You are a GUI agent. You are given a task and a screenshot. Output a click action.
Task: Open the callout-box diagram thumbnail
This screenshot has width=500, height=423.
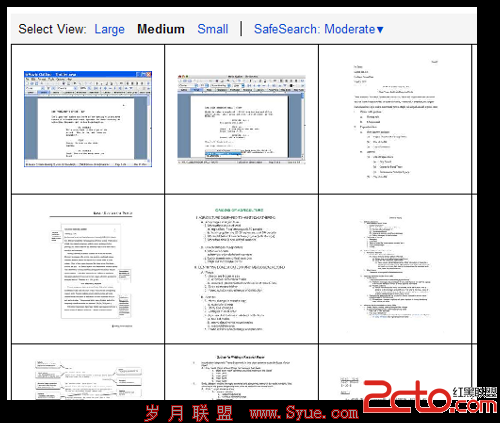coord(89,380)
